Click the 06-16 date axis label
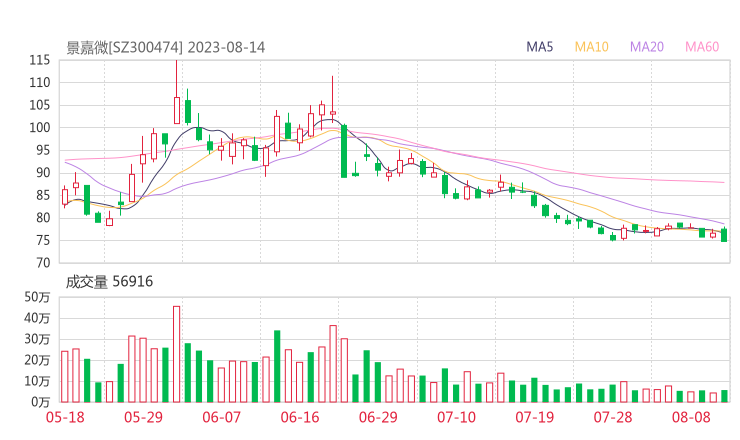Viewport: 740px width, 440px height. (300, 417)
